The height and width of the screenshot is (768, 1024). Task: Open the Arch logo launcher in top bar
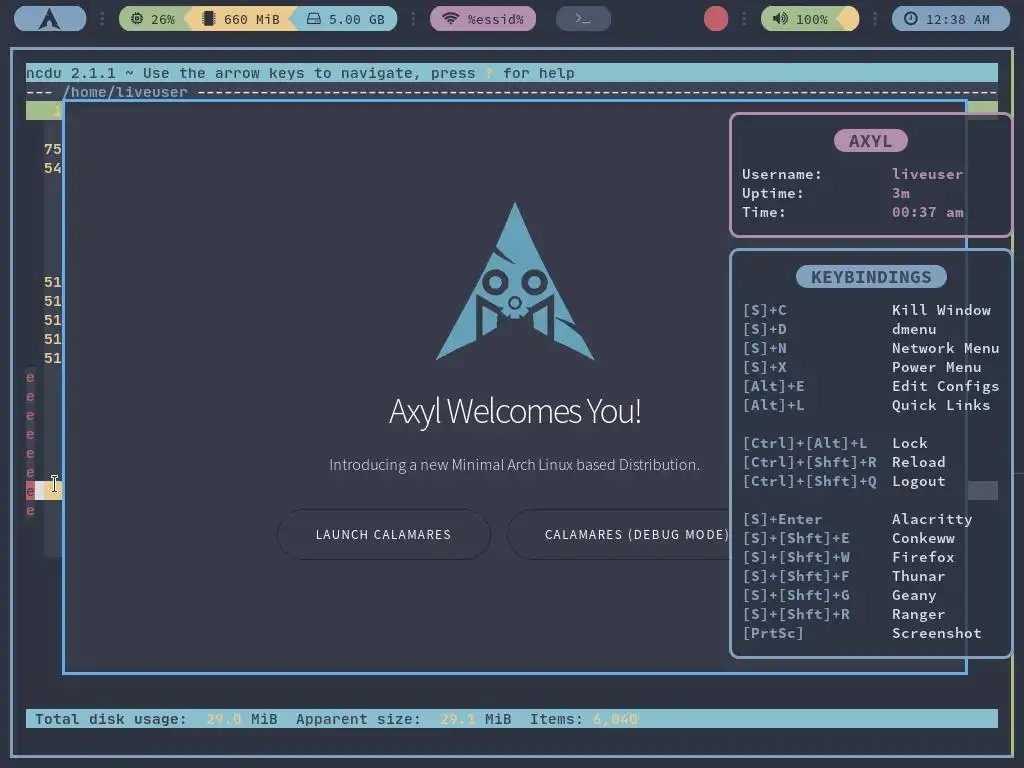coord(50,18)
